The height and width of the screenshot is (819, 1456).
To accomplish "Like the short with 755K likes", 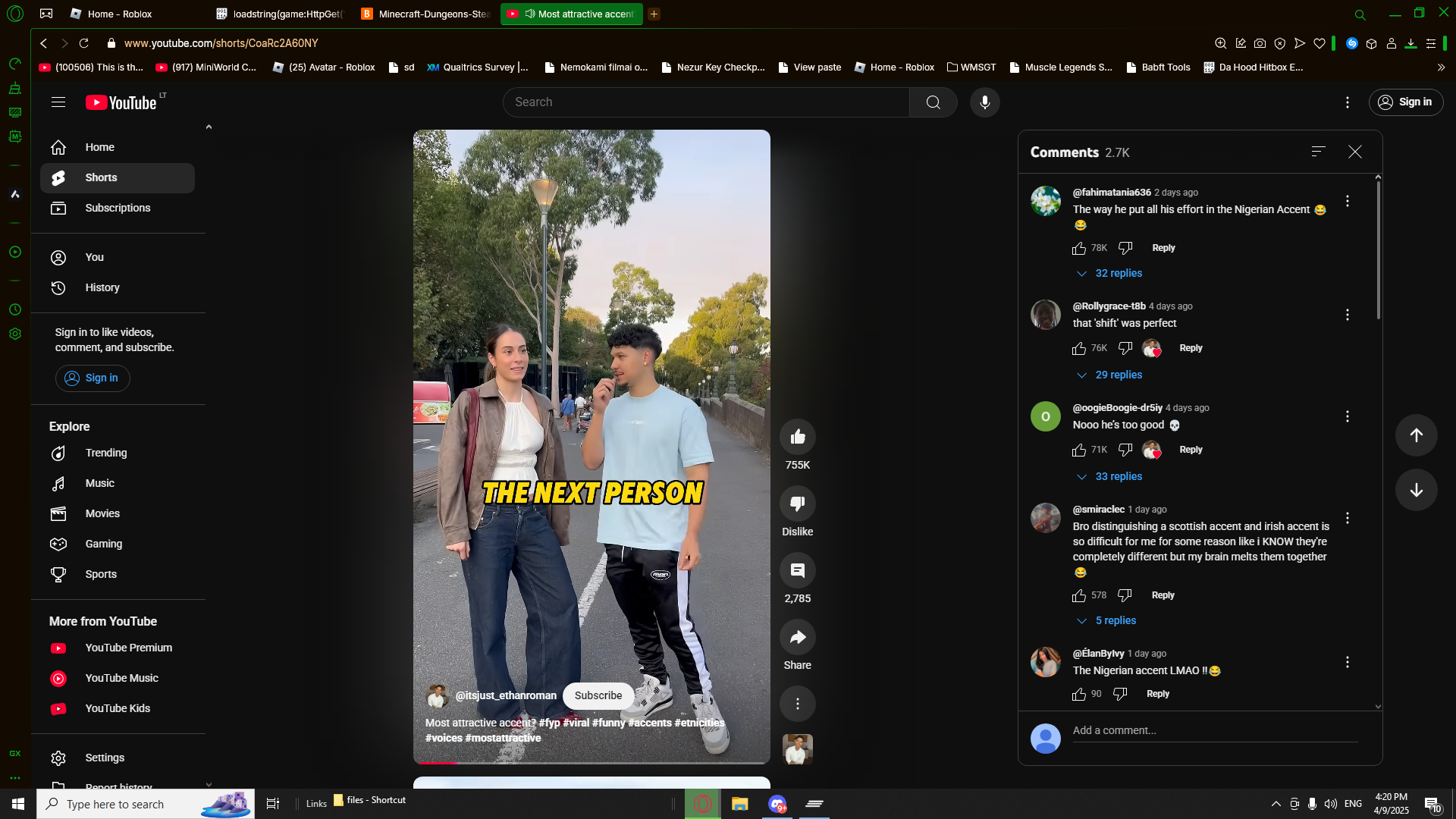I will [797, 437].
